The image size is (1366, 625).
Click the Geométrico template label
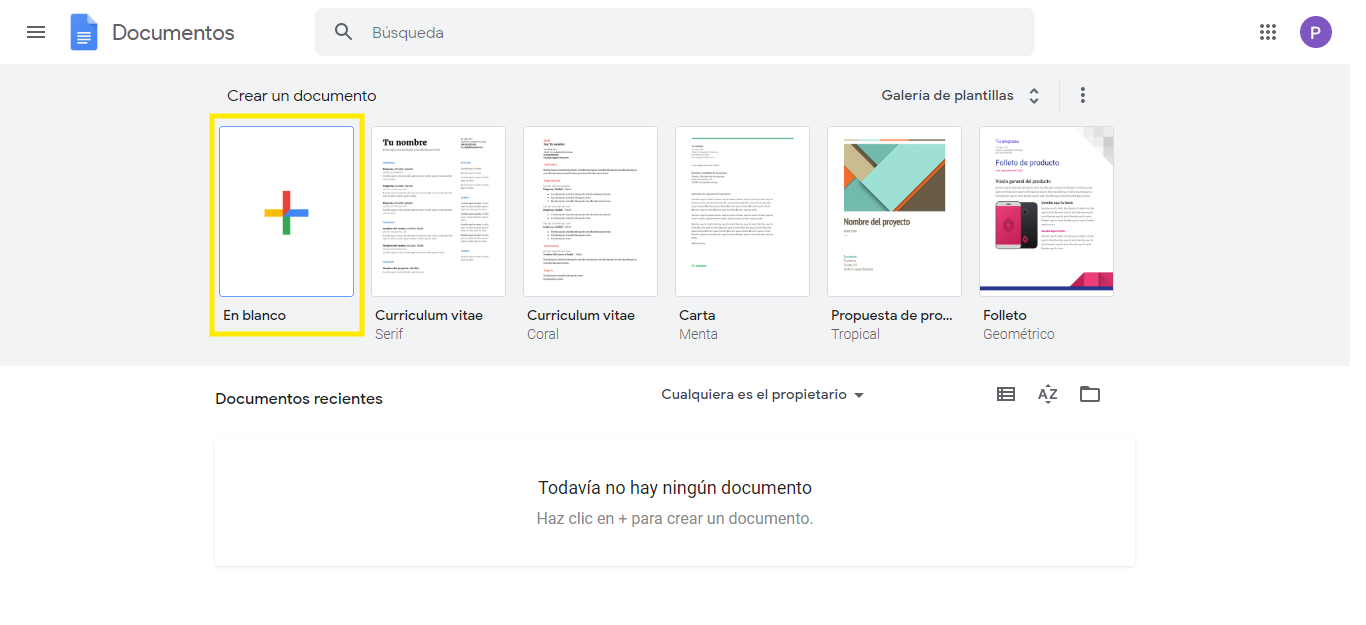(1018, 334)
